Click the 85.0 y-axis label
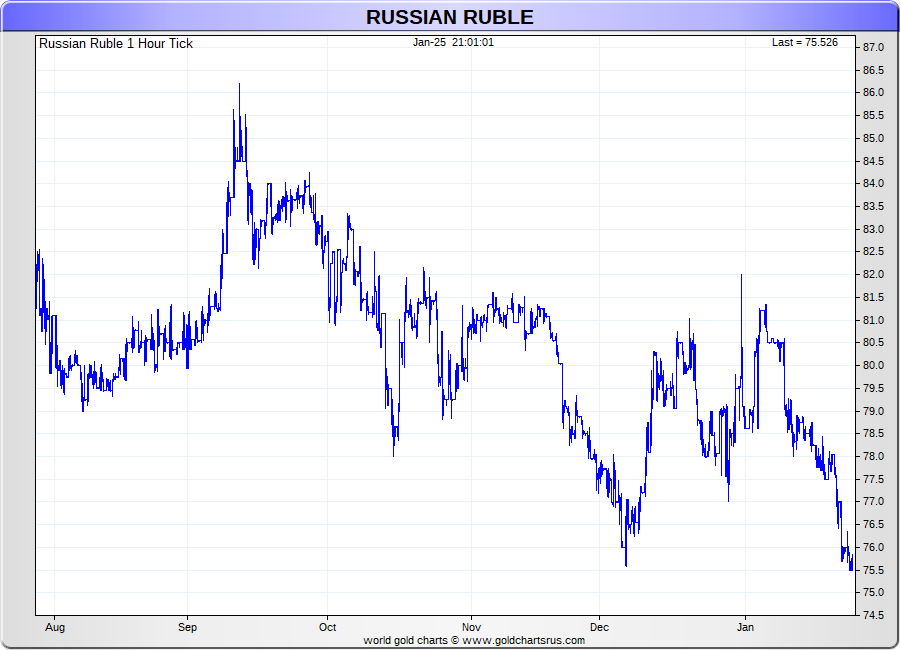 (x=874, y=138)
